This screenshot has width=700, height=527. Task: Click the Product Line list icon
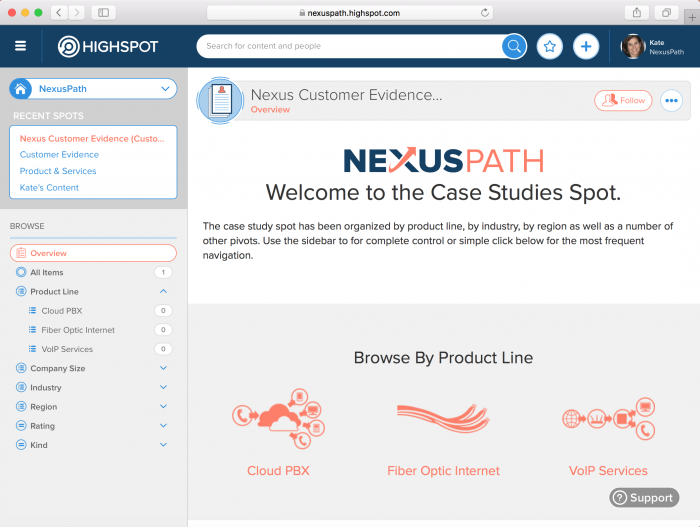pyautogui.click(x=21, y=291)
